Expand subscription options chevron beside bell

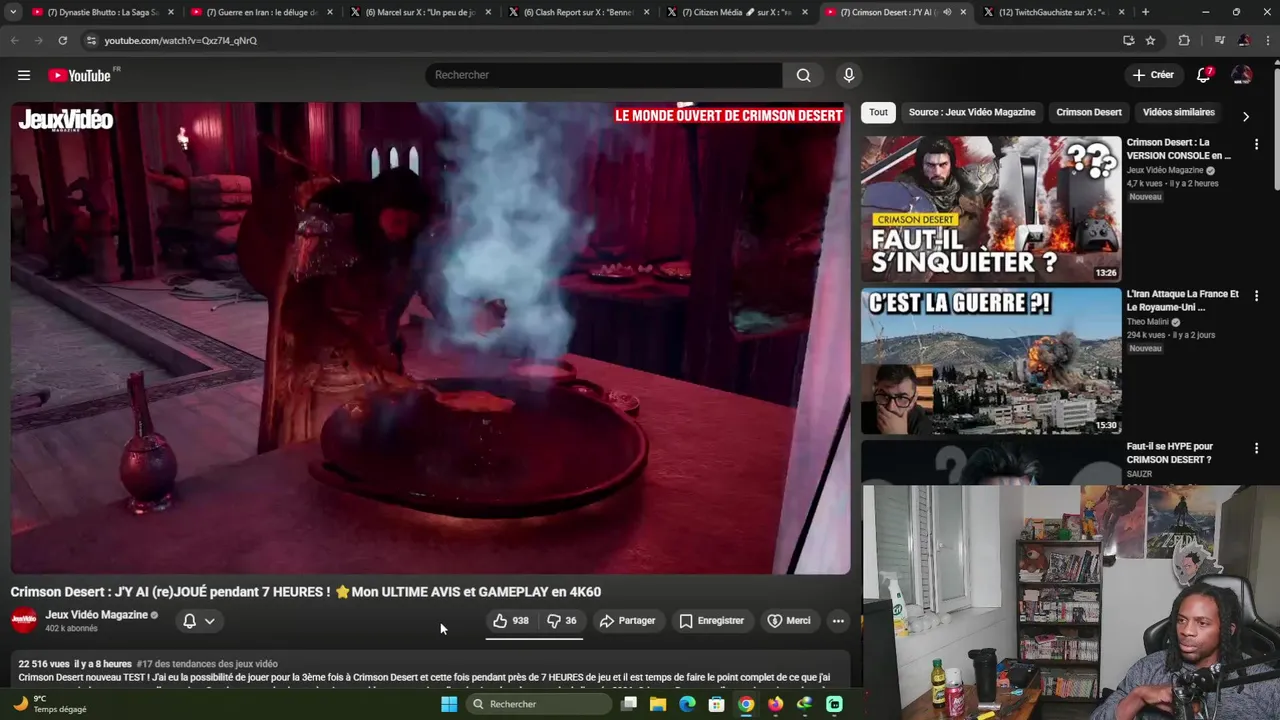pyautogui.click(x=210, y=621)
